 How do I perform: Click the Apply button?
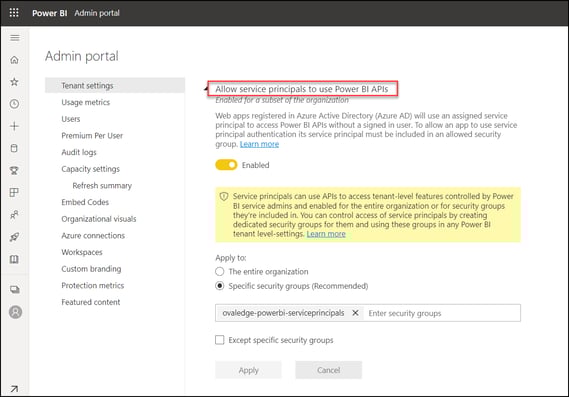click(248, 370)
